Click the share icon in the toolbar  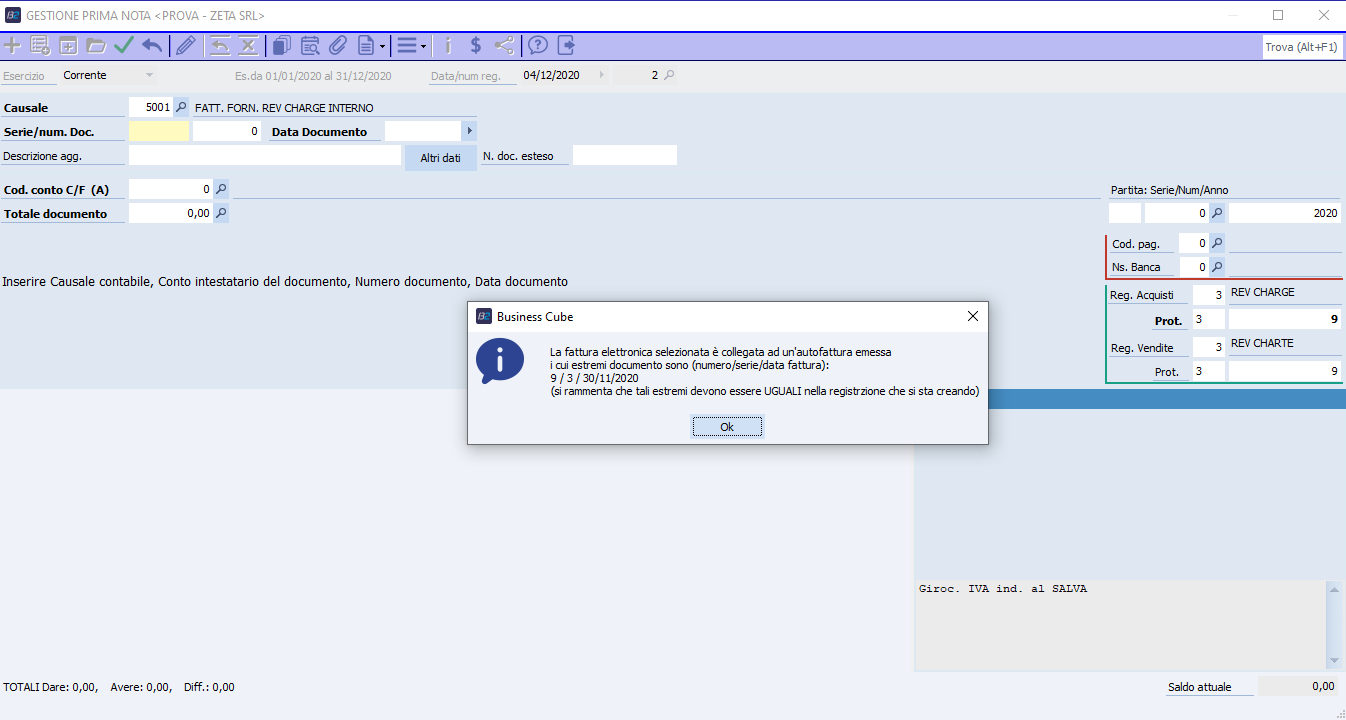click(x=504, y=46)
